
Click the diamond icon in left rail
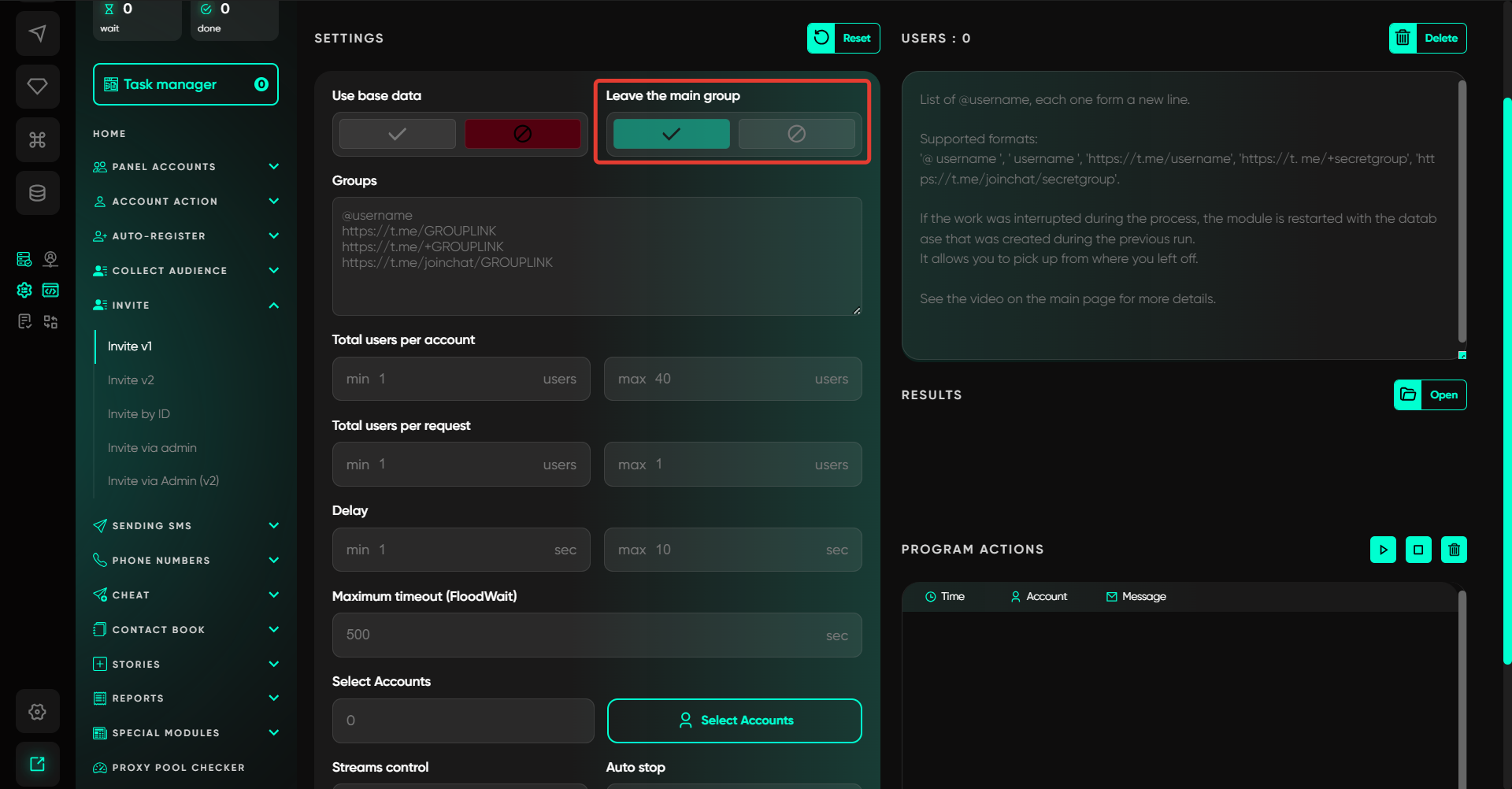(37, 87)
